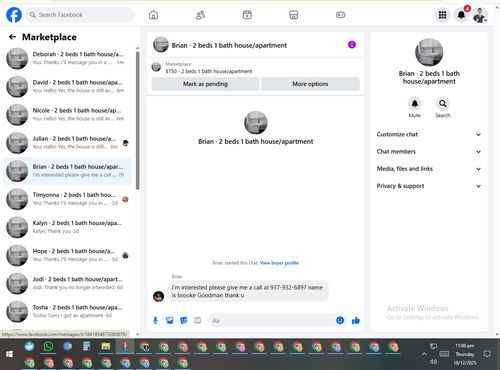Image resolution: width=500 pixels, height=370 pixels.
Task: Expand the Privacy & support section
Action: coord(429,186)
